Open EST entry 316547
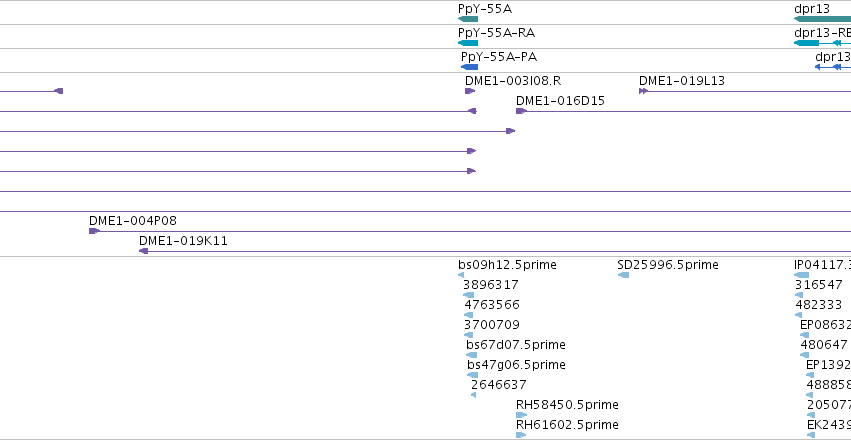This screenshot has width=851, height=440. click(819, 285)
